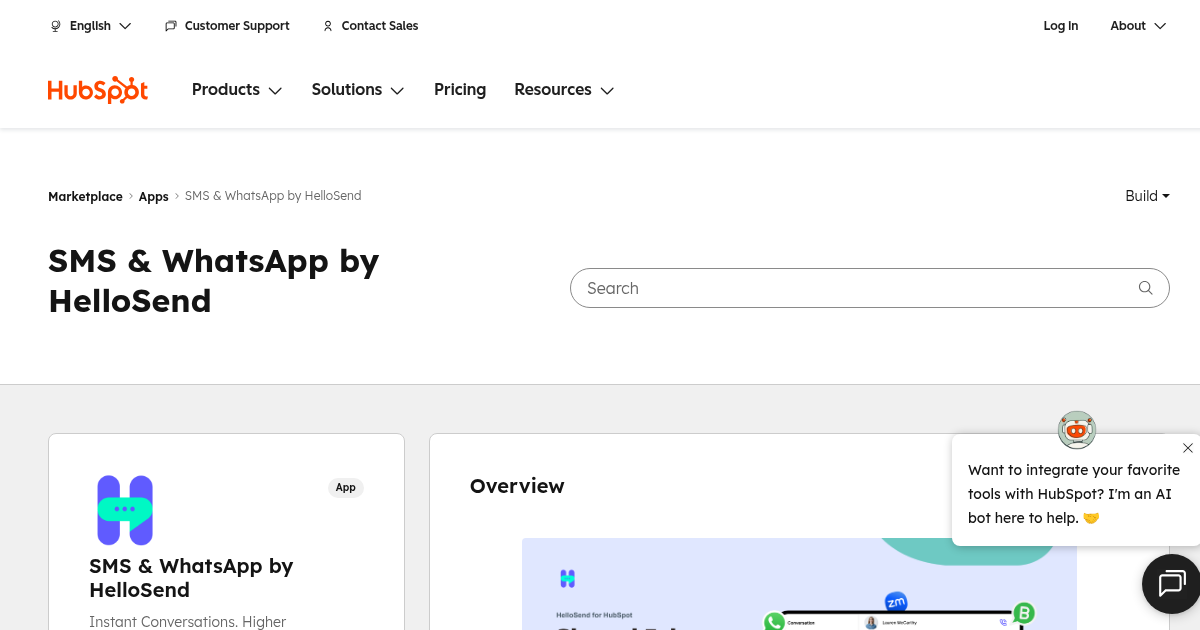Focus the marketplace Search field

pyautogui.click(x=870, y=288)
